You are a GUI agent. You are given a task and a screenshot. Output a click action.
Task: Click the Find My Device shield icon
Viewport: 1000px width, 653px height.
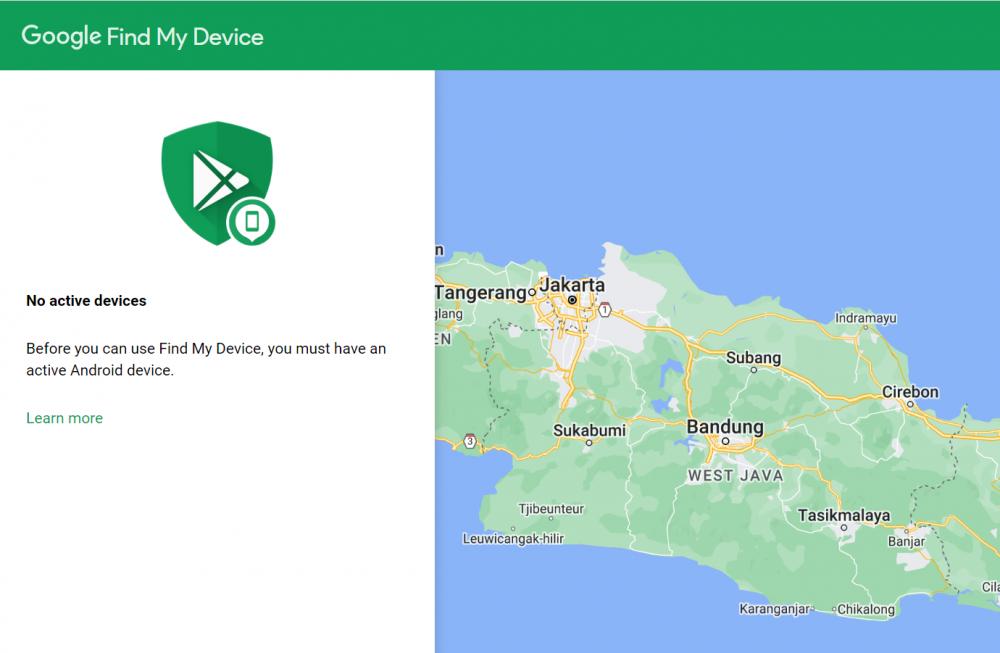(218, 183)
